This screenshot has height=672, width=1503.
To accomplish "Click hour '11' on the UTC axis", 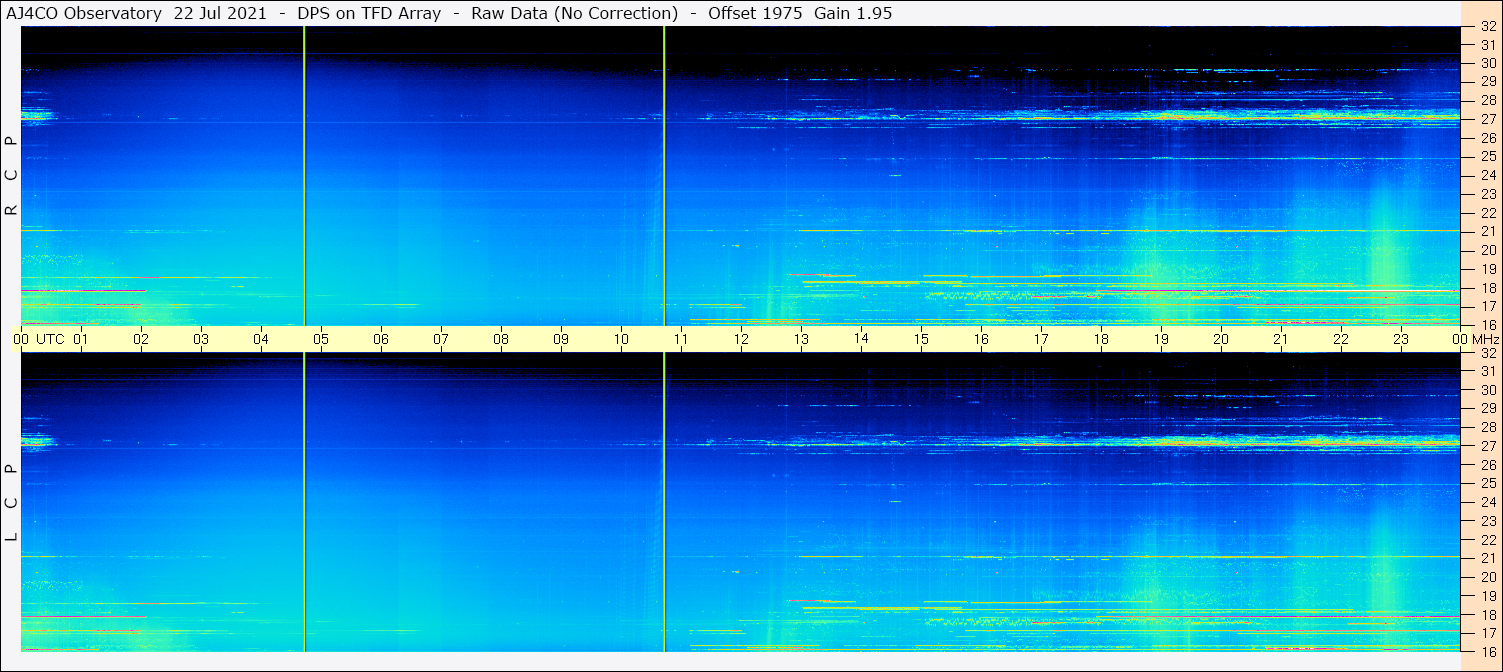I will (x=681, y=339).
